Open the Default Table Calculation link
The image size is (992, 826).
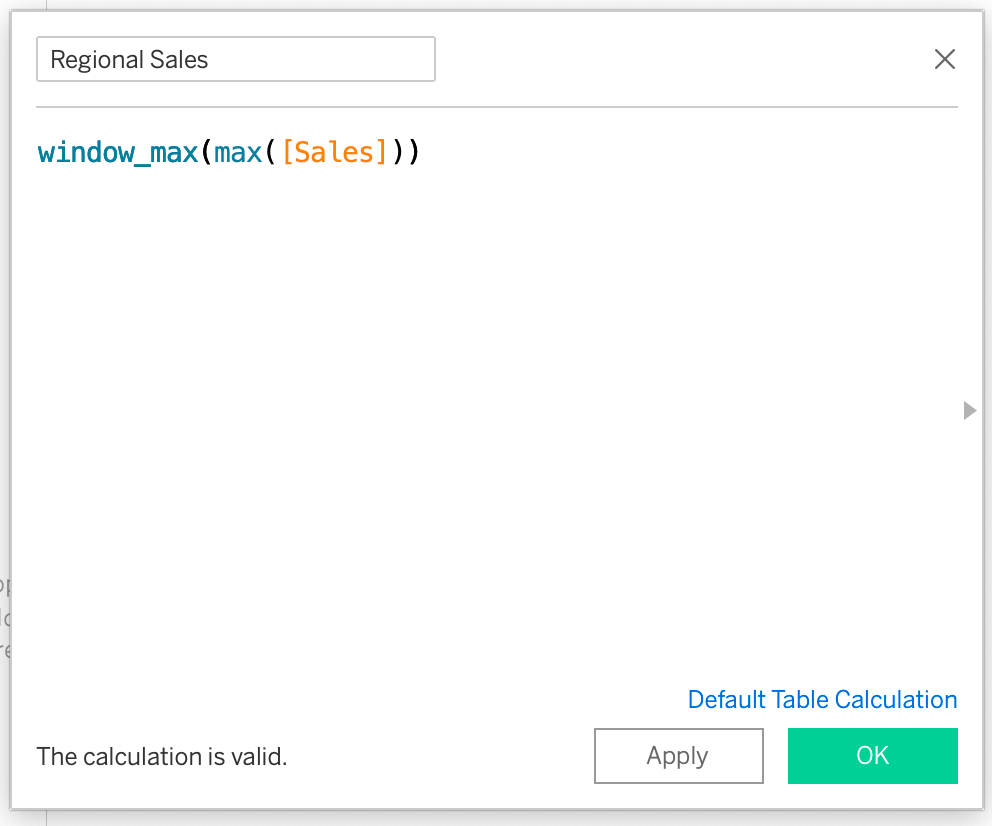(x=822, y=700)
